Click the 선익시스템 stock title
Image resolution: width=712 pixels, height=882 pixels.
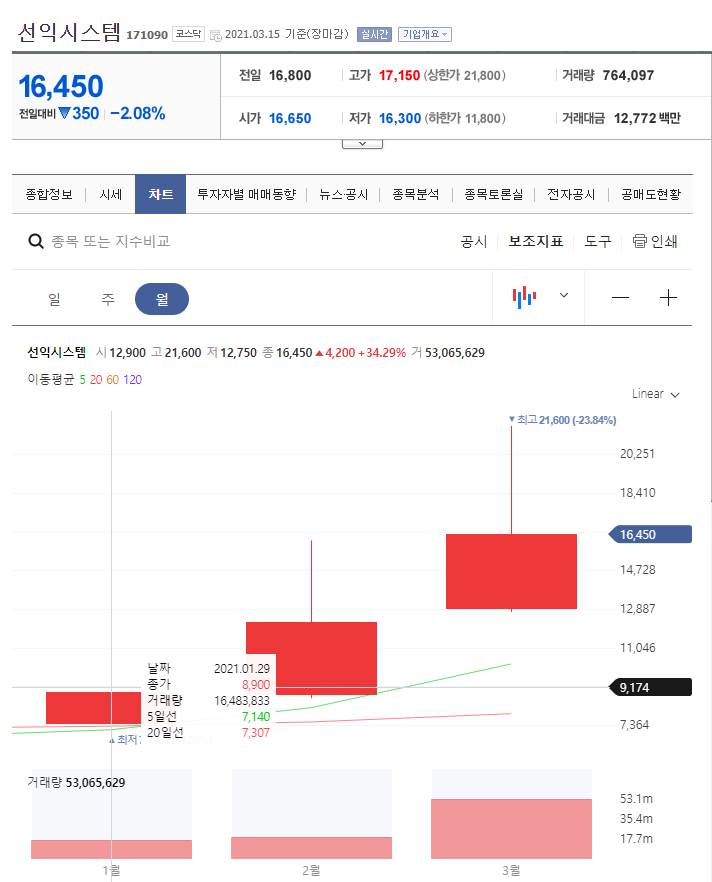[x=69, y=33]
